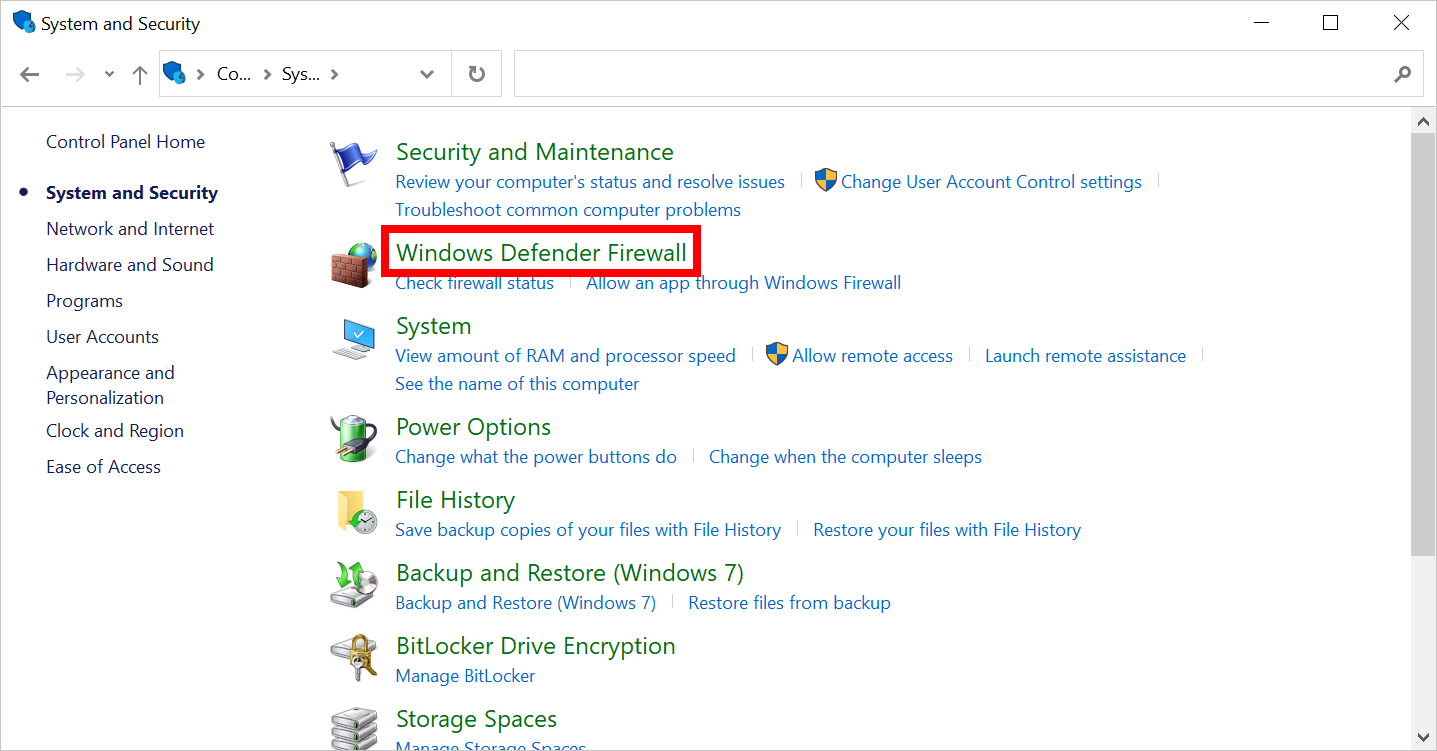Click the Windows Defender Firewall brick wall icon

pyautogui.click(x=354, y=265)
